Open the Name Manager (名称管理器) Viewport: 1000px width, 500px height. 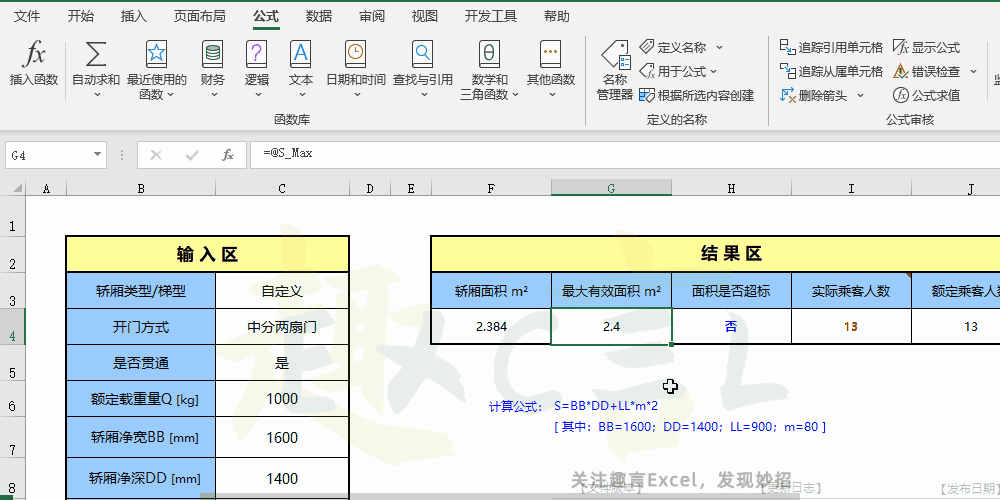[615, 70]
